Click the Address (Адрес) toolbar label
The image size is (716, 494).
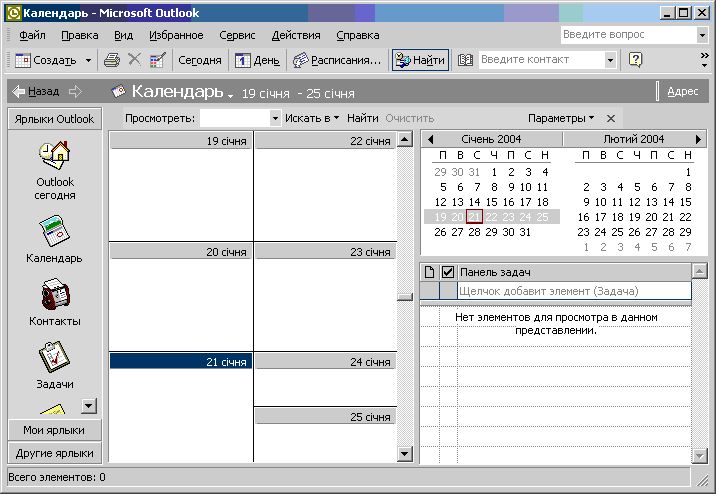[x=683, y=91]
